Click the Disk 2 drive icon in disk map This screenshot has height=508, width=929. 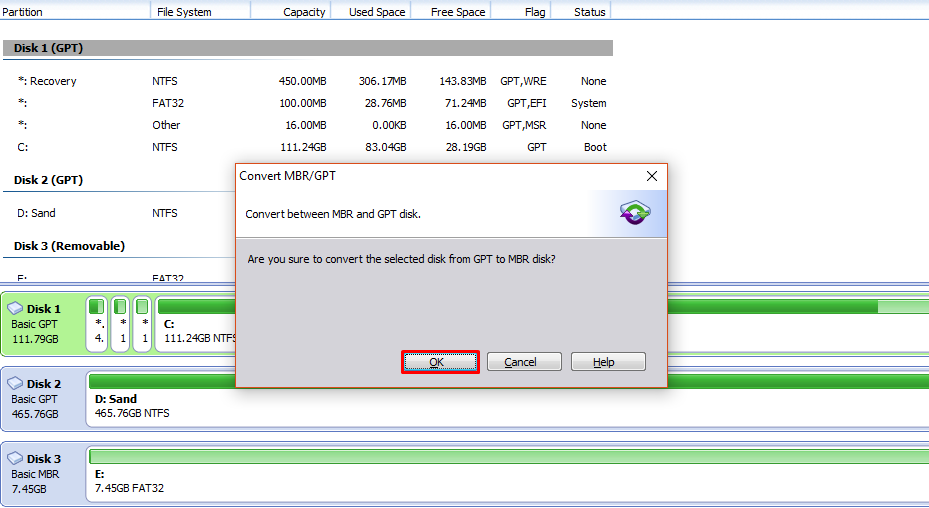[15, 384]
